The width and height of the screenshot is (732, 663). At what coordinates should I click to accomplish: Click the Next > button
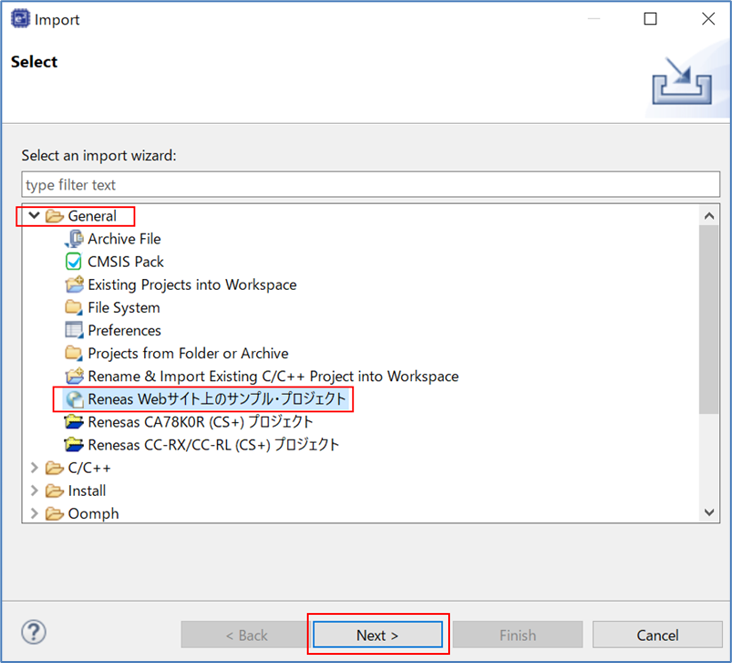[378, 635]
